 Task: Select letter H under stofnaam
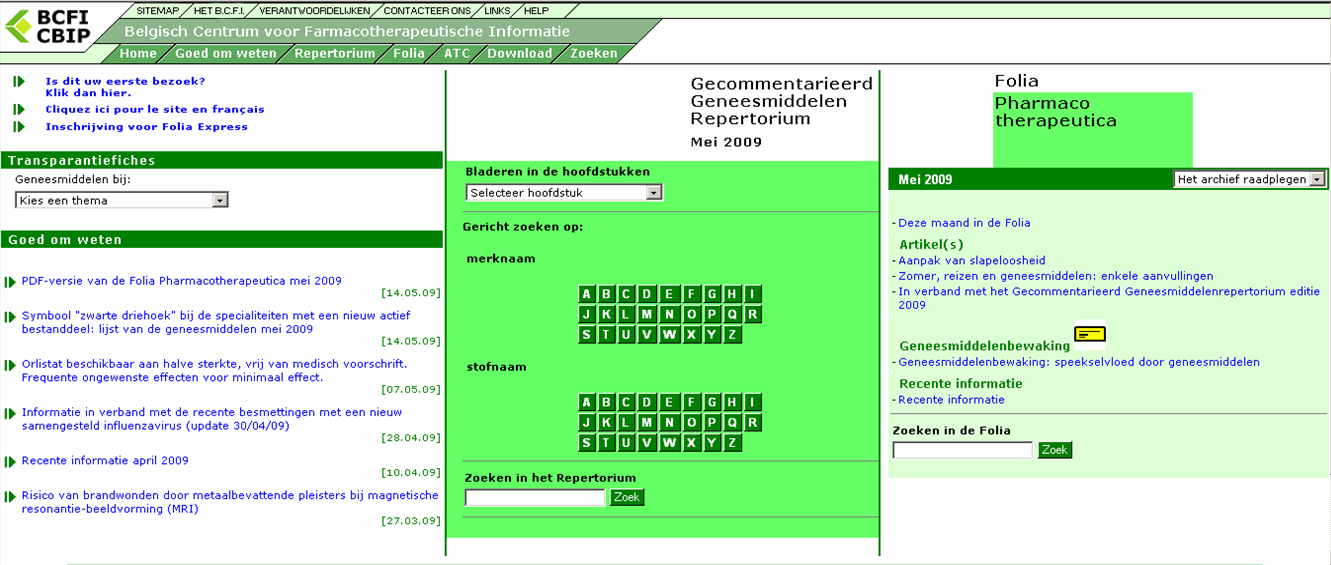coord(732,402)
